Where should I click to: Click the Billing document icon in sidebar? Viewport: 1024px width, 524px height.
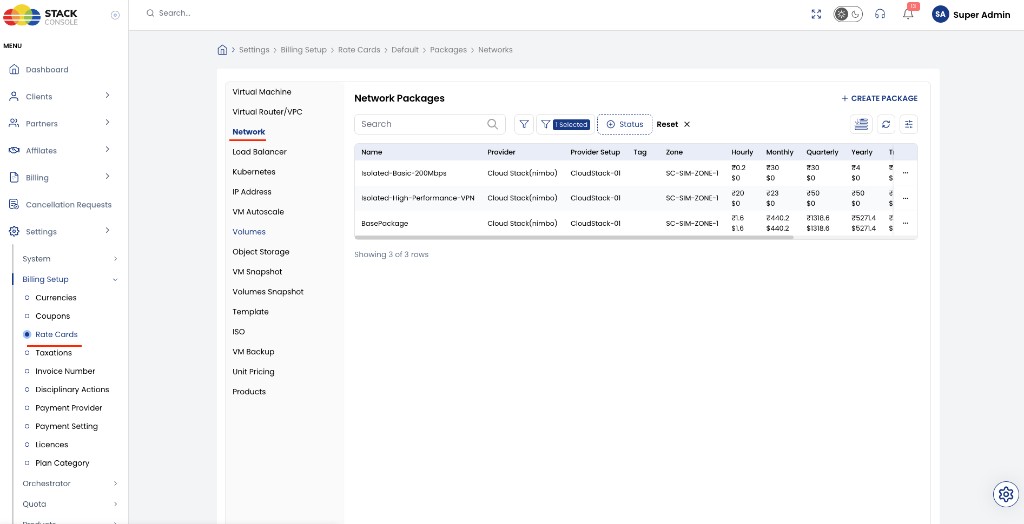pyautogui.click(x=14, y=177)
